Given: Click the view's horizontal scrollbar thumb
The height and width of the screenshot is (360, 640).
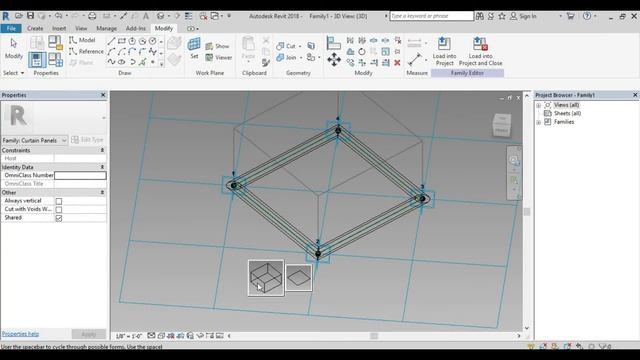Looking at the screenshot, I should pos(374,336).
